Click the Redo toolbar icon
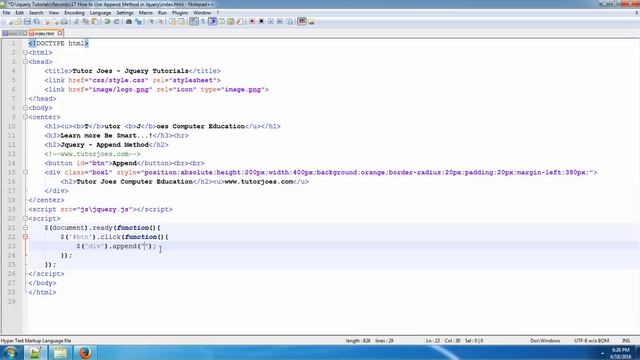This screenshot has height=360, width=640. coord(116,22)
